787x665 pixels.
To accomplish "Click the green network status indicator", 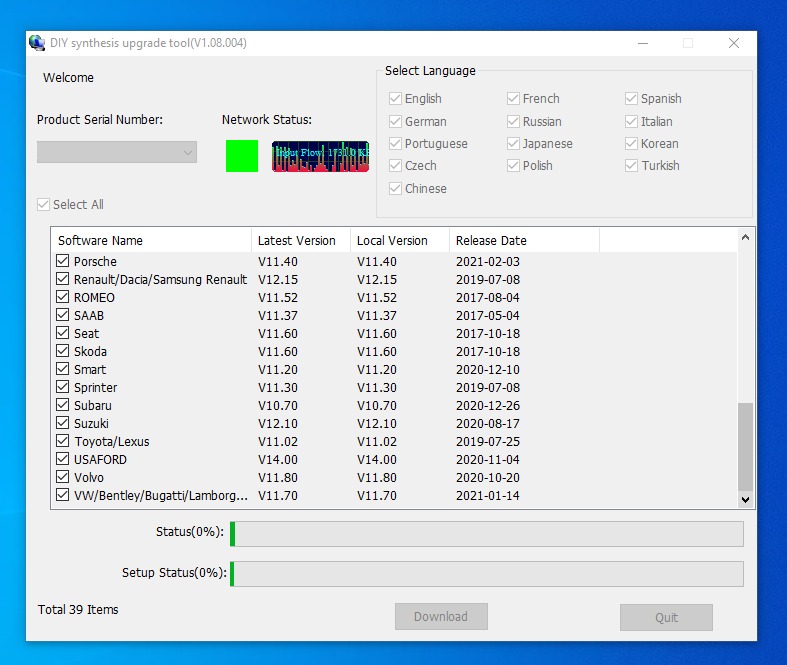I will [x=242, y=156].
